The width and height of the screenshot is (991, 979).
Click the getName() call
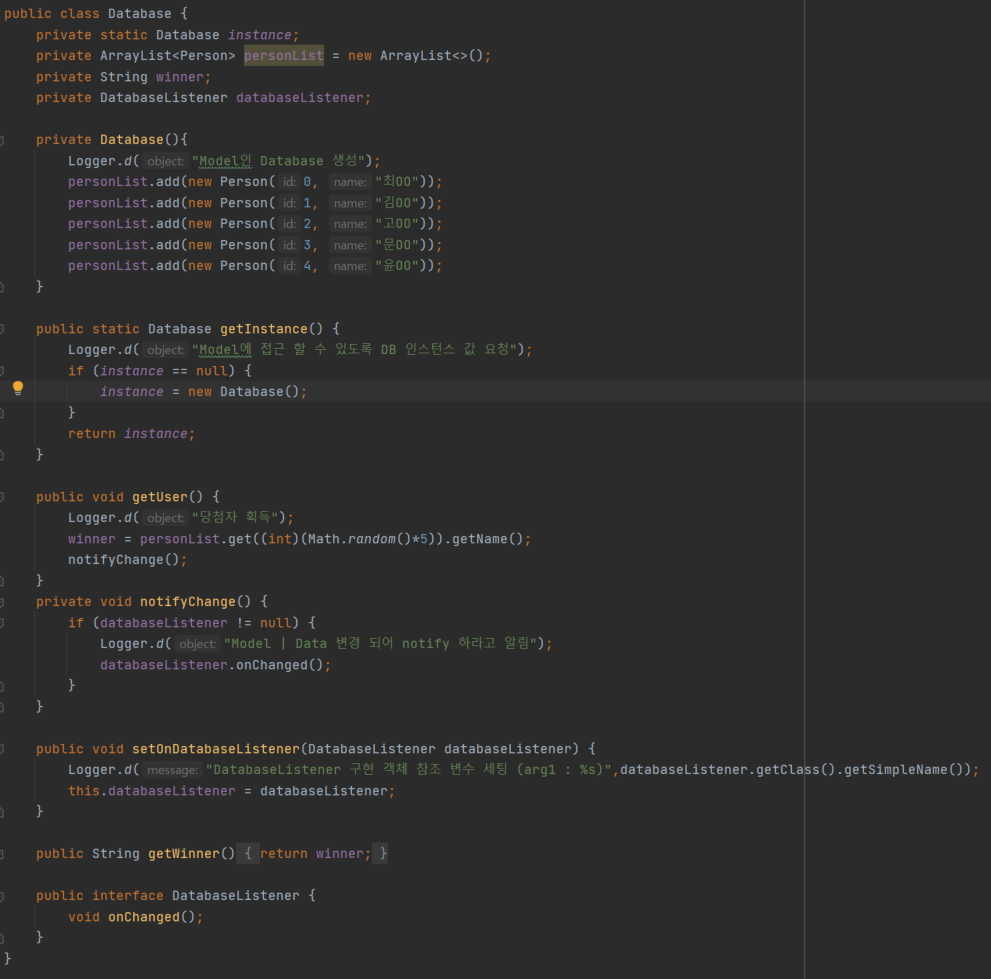point(488,539)
